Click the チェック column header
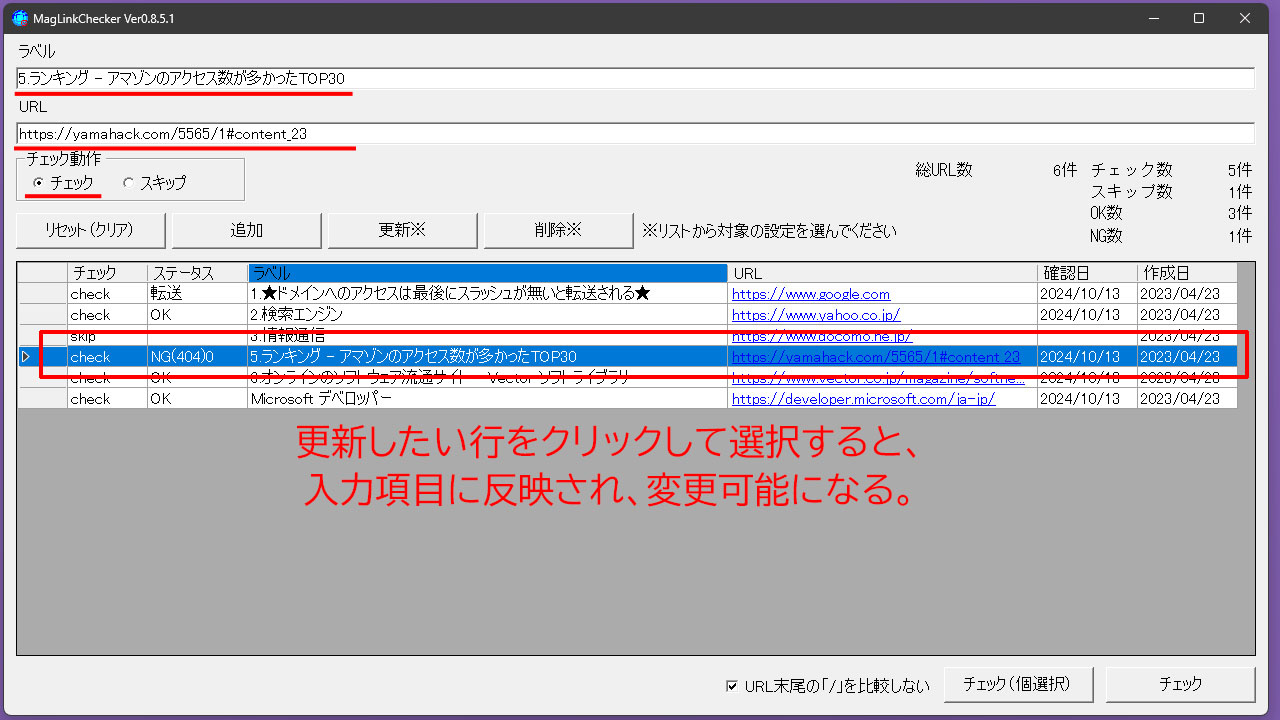Image resolution: width=1280 pixels, height=720 pixels. point(107,273)
